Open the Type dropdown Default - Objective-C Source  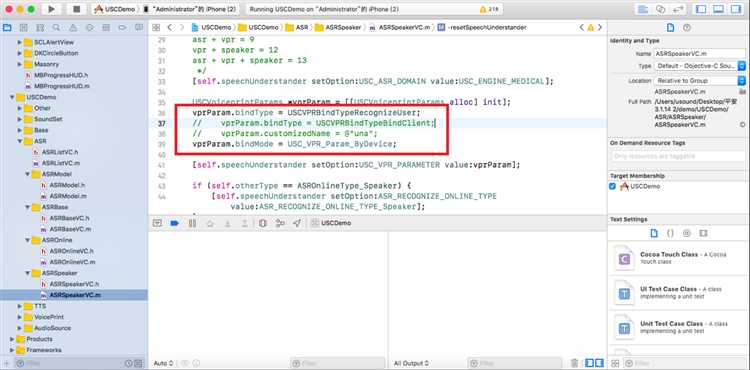(700, 66)
